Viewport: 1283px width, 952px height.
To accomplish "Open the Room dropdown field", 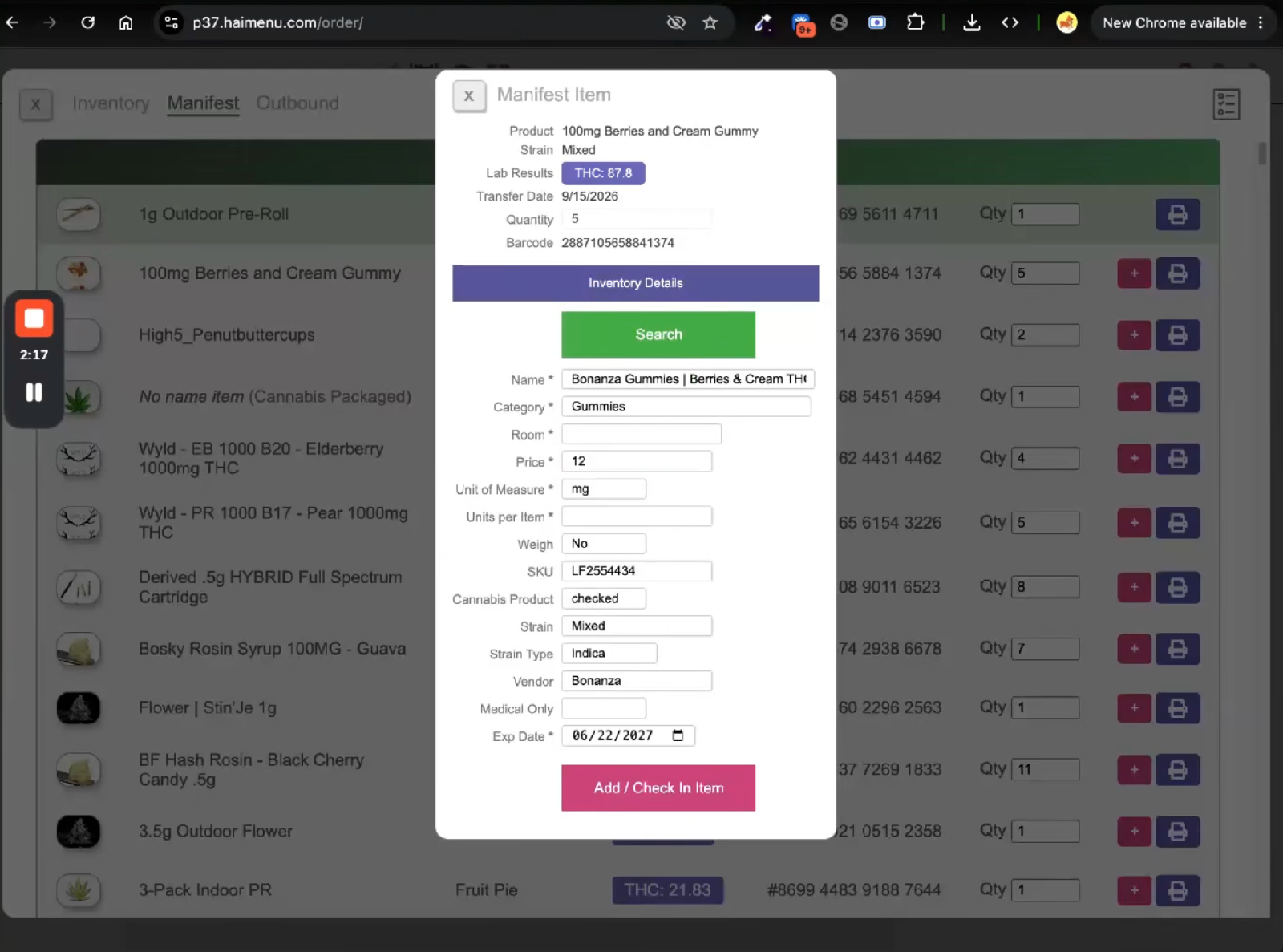I will [641, 434].
